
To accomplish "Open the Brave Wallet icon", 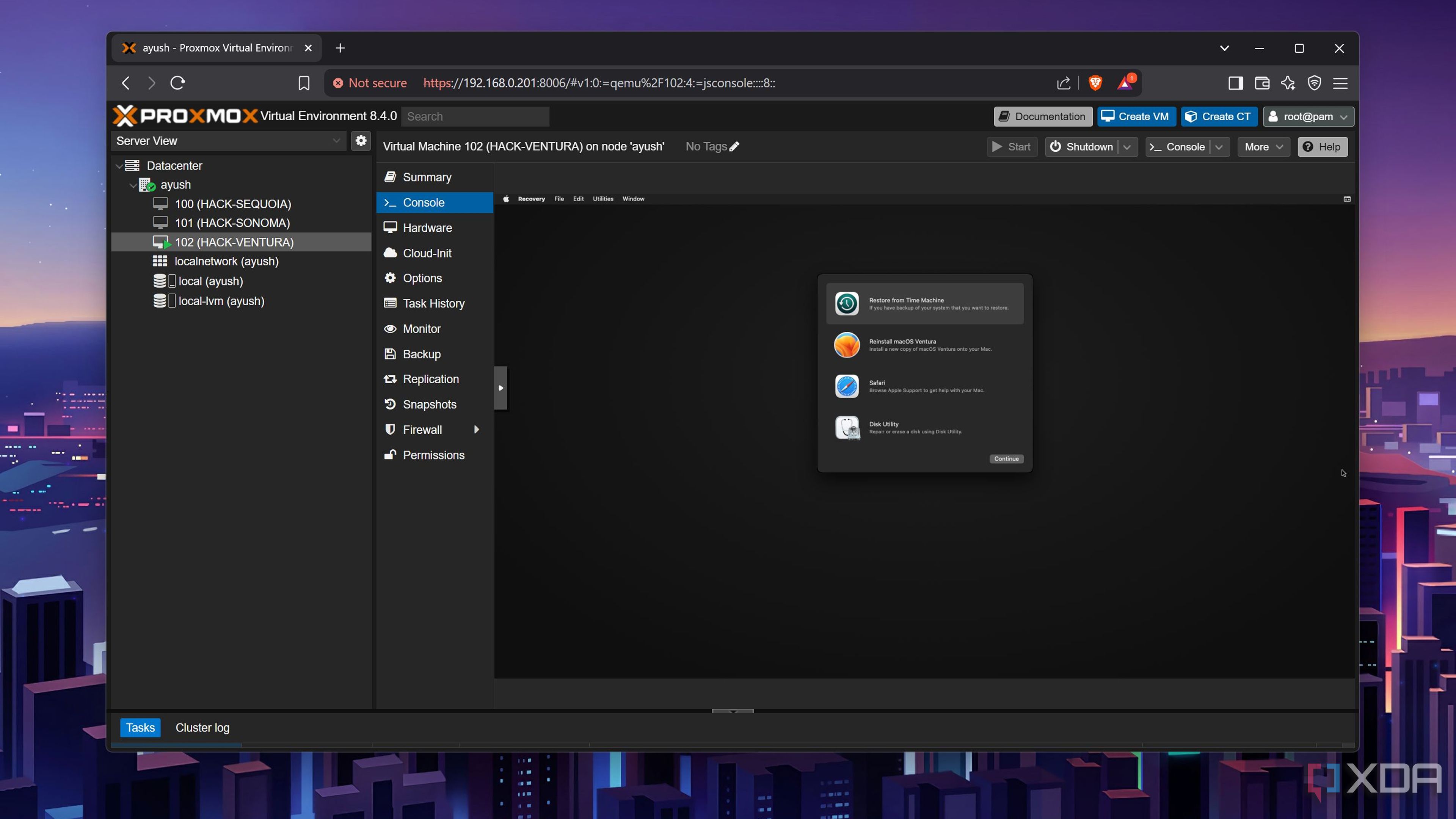I will 1261,83.
